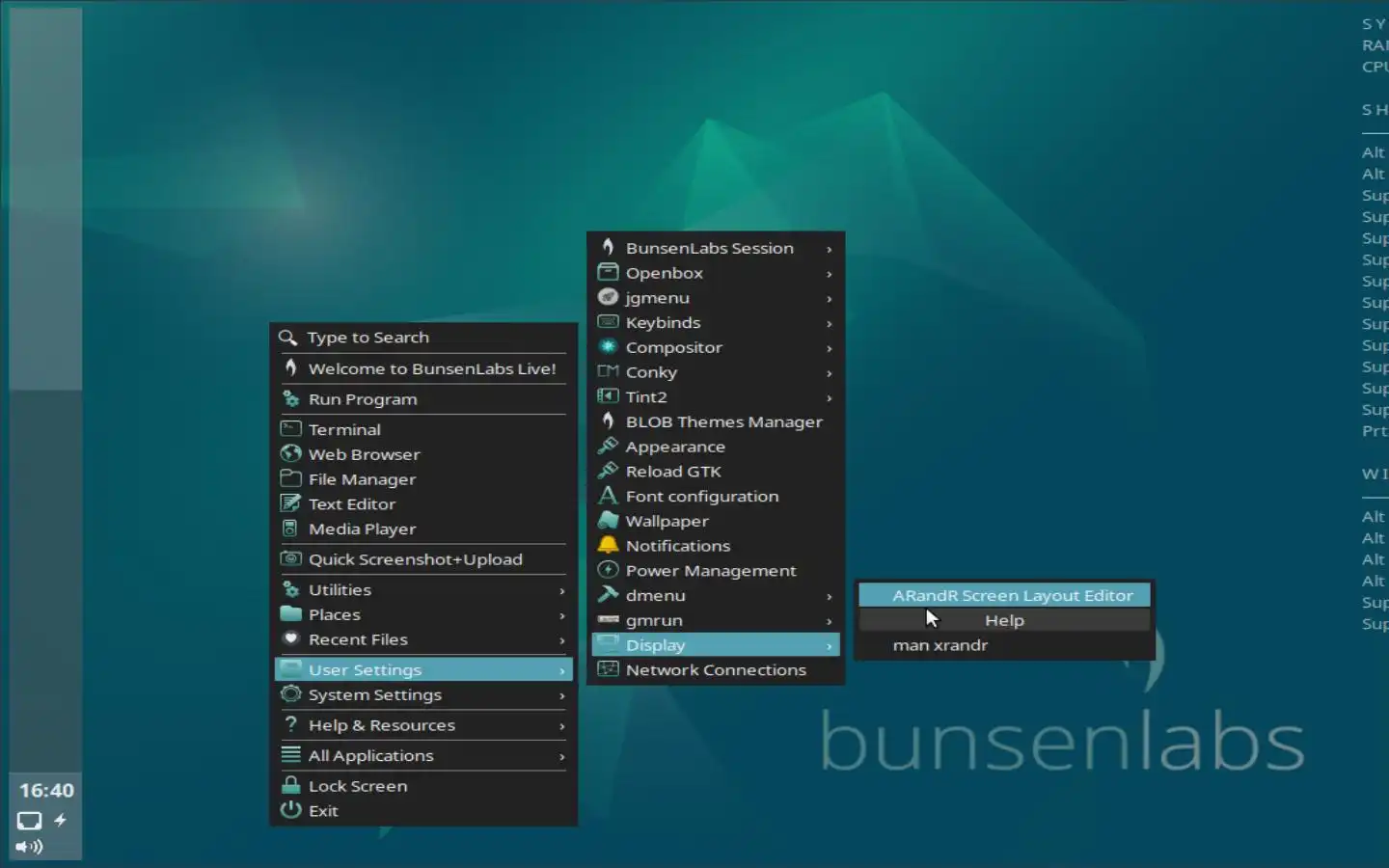Click the Wallpaper icon
1389x868 pixels.
tap(608, 521)
